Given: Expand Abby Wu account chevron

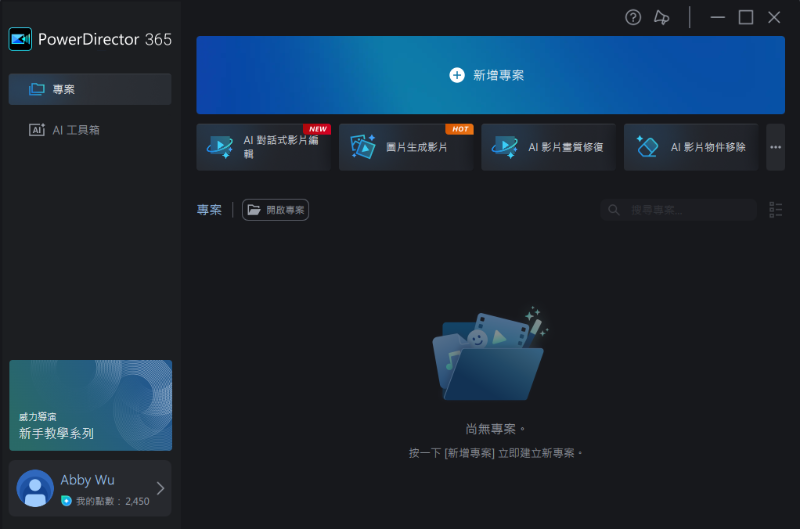Looking at the screenshot, I should (160, 488).
